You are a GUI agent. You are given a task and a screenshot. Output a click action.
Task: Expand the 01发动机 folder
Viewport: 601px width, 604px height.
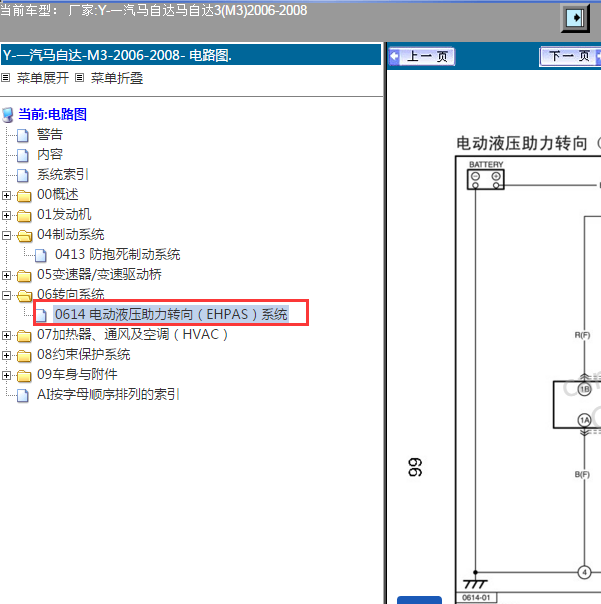click(6, 215)
